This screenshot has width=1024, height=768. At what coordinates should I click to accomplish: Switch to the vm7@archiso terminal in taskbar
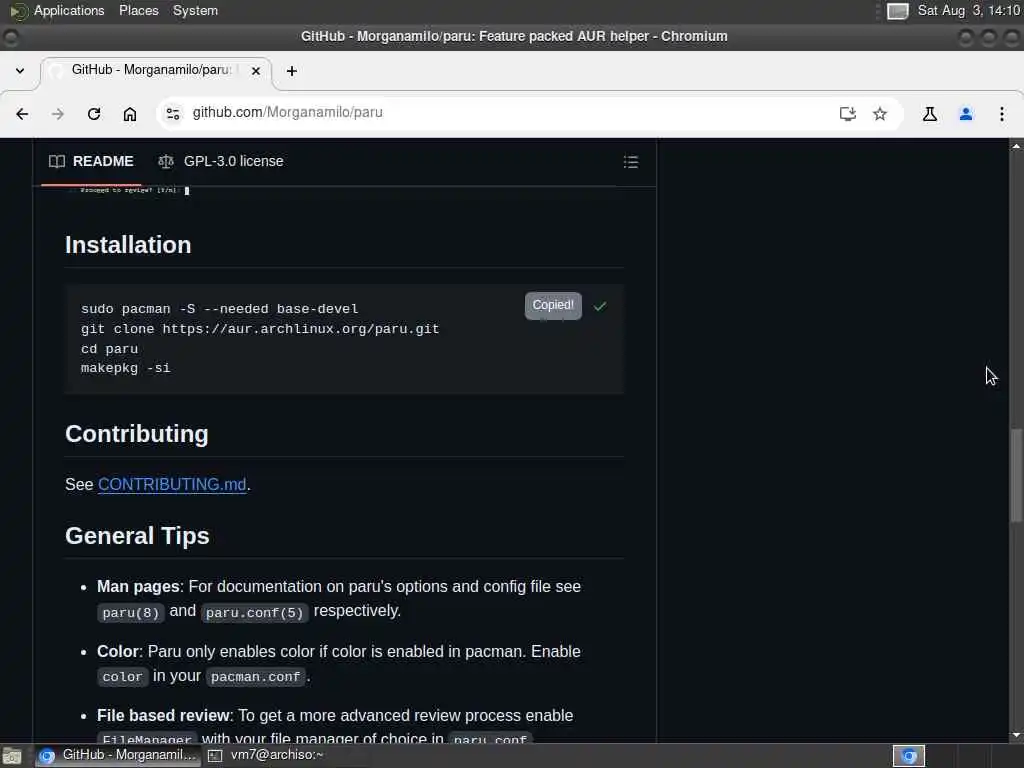(266, 756)
